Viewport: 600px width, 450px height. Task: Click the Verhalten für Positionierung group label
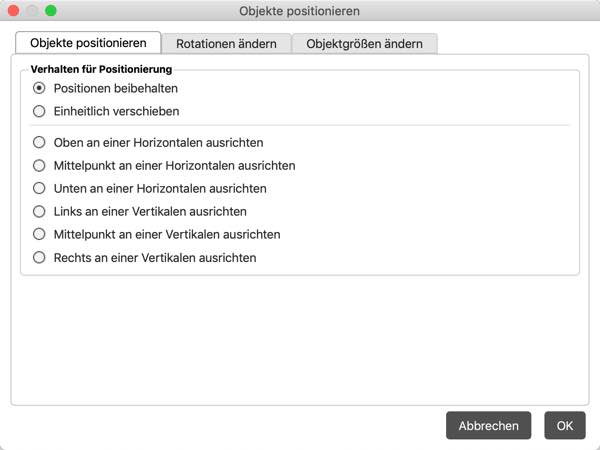[x=102, y=70]
